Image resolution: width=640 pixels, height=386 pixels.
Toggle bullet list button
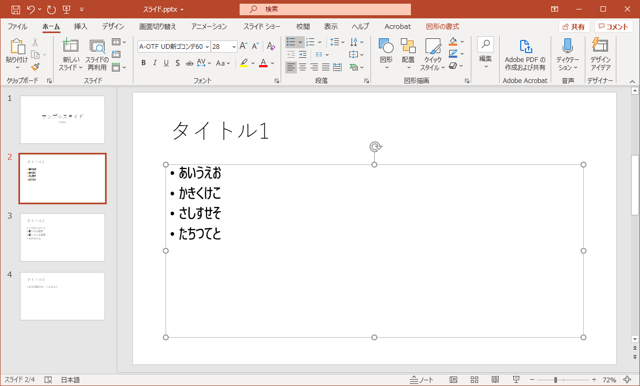click(291, 42)
